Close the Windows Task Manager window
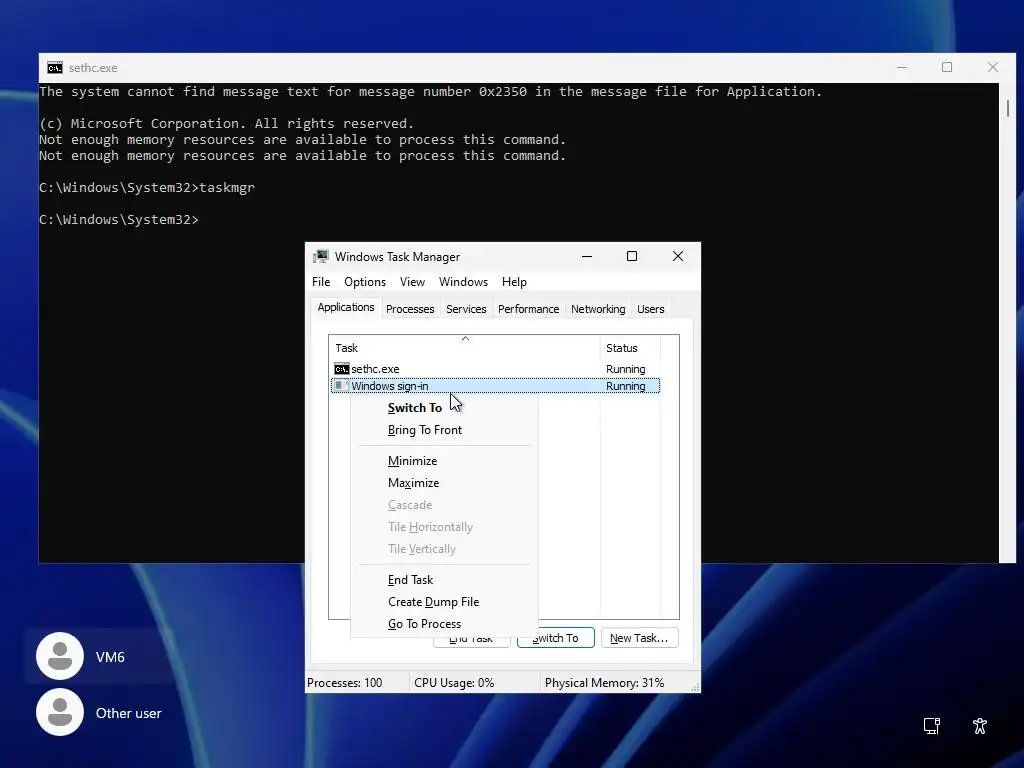 click(678, 257)
